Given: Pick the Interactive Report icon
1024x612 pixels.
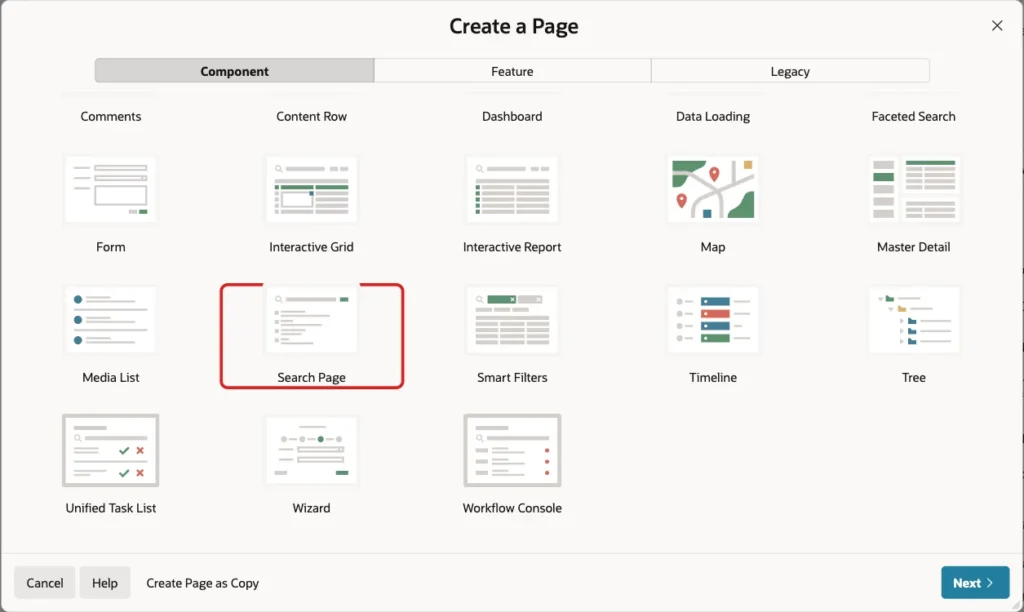Looking at the screenshot, I should point(512,189).
